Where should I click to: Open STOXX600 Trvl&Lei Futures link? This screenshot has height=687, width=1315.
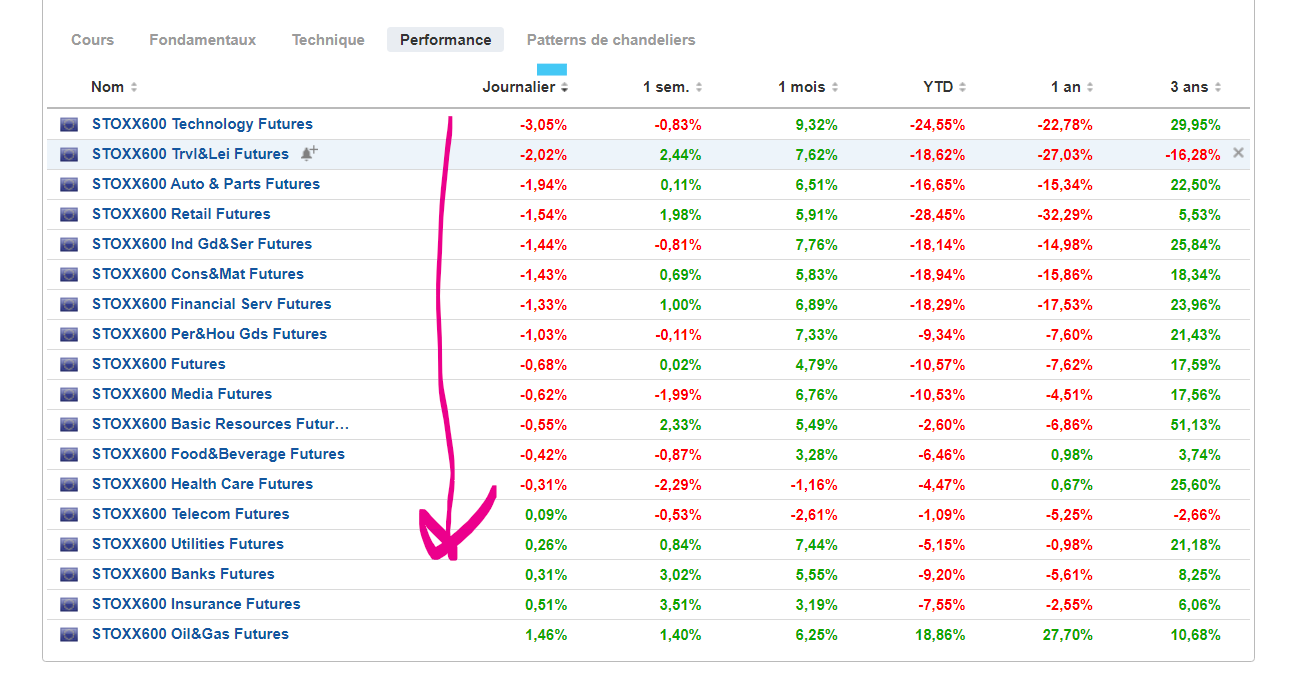click(x=190, y=154)
